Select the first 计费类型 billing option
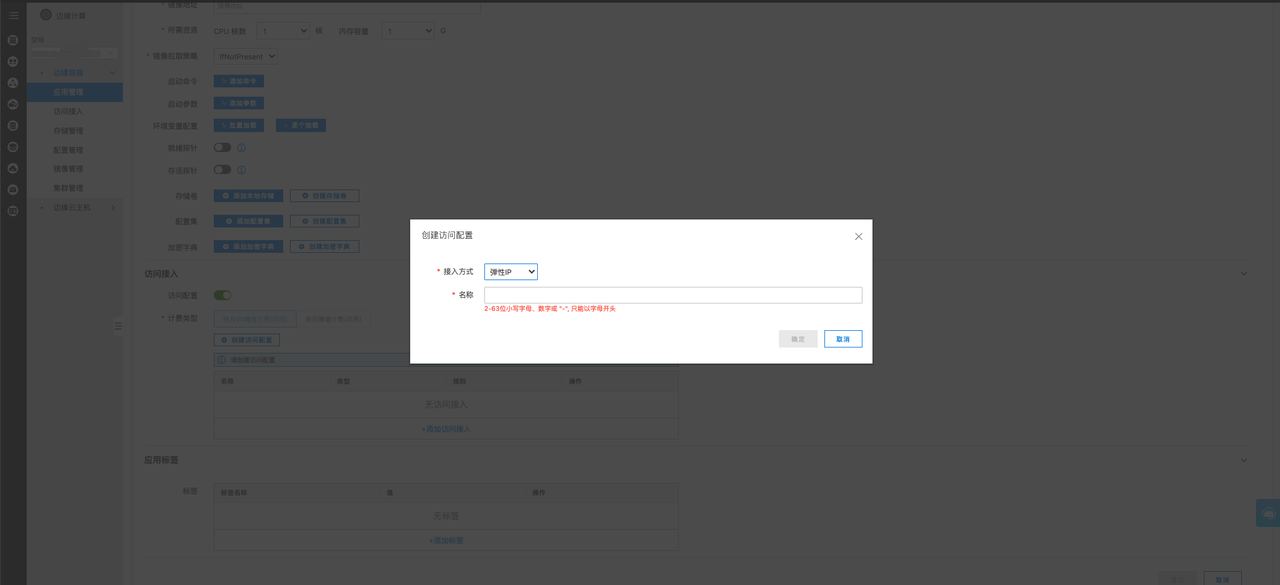Viewport: 1280px width, 585px height. click(x=256, y=319)
